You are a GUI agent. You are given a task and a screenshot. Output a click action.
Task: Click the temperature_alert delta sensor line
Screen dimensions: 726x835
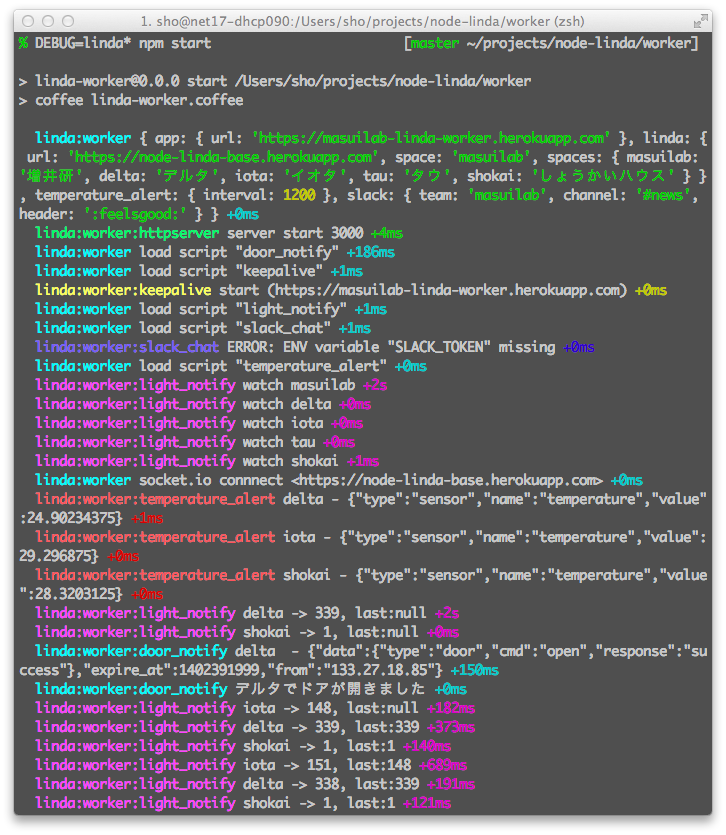[363, 509]
